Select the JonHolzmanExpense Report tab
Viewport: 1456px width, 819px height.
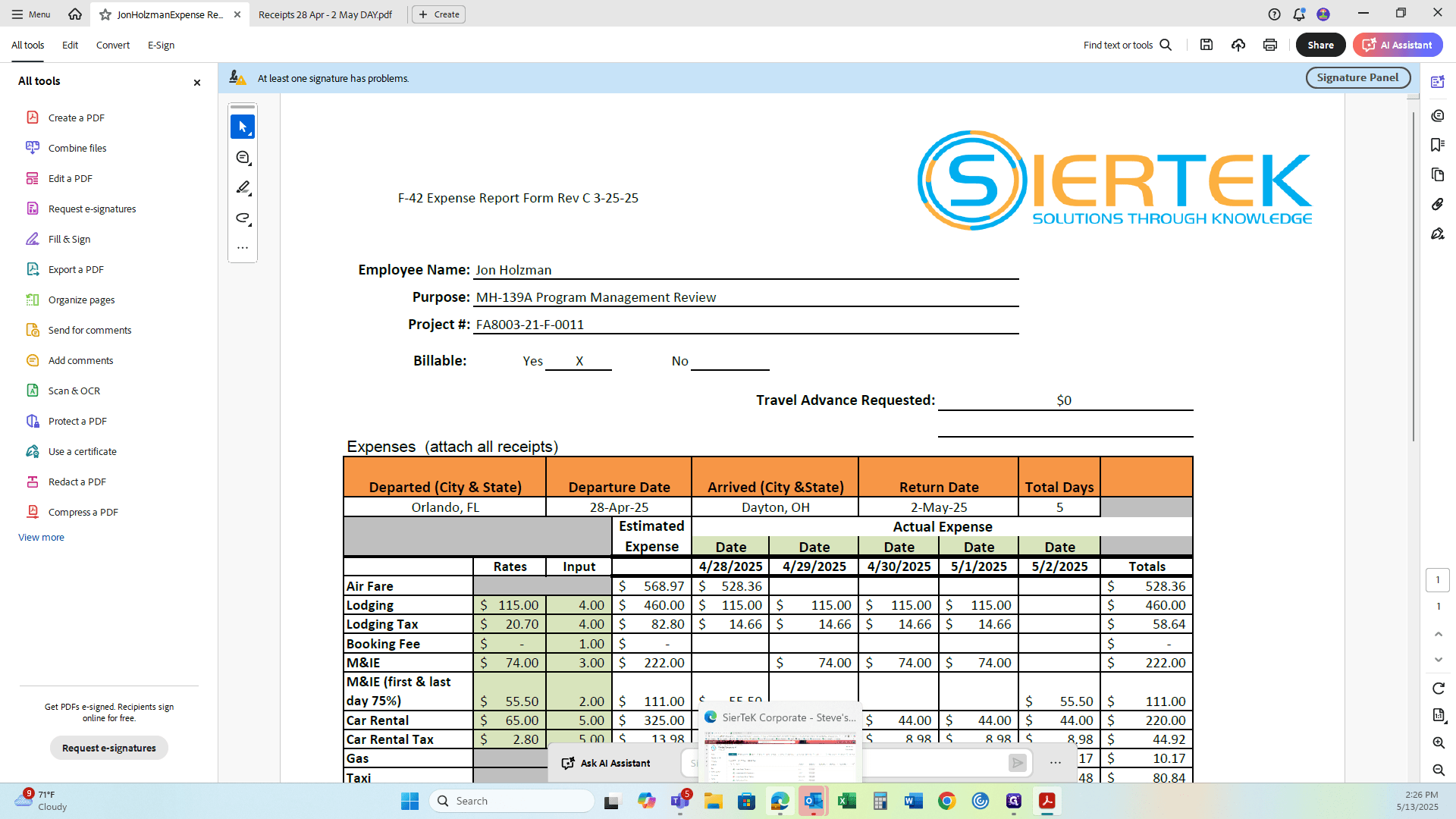pyautogui.click(x=170, y=14)
